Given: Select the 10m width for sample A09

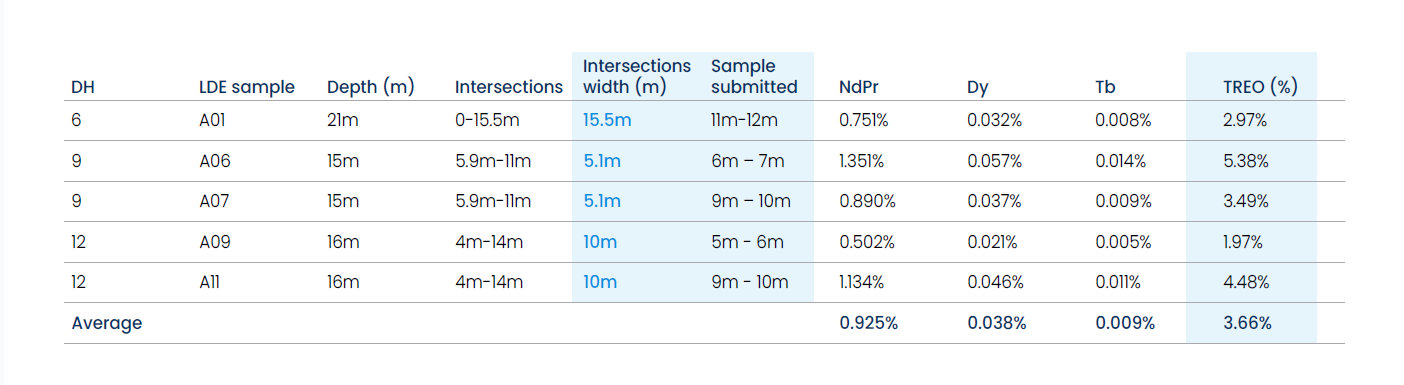Looking at the screenshot, I should [x=600, y=242].
